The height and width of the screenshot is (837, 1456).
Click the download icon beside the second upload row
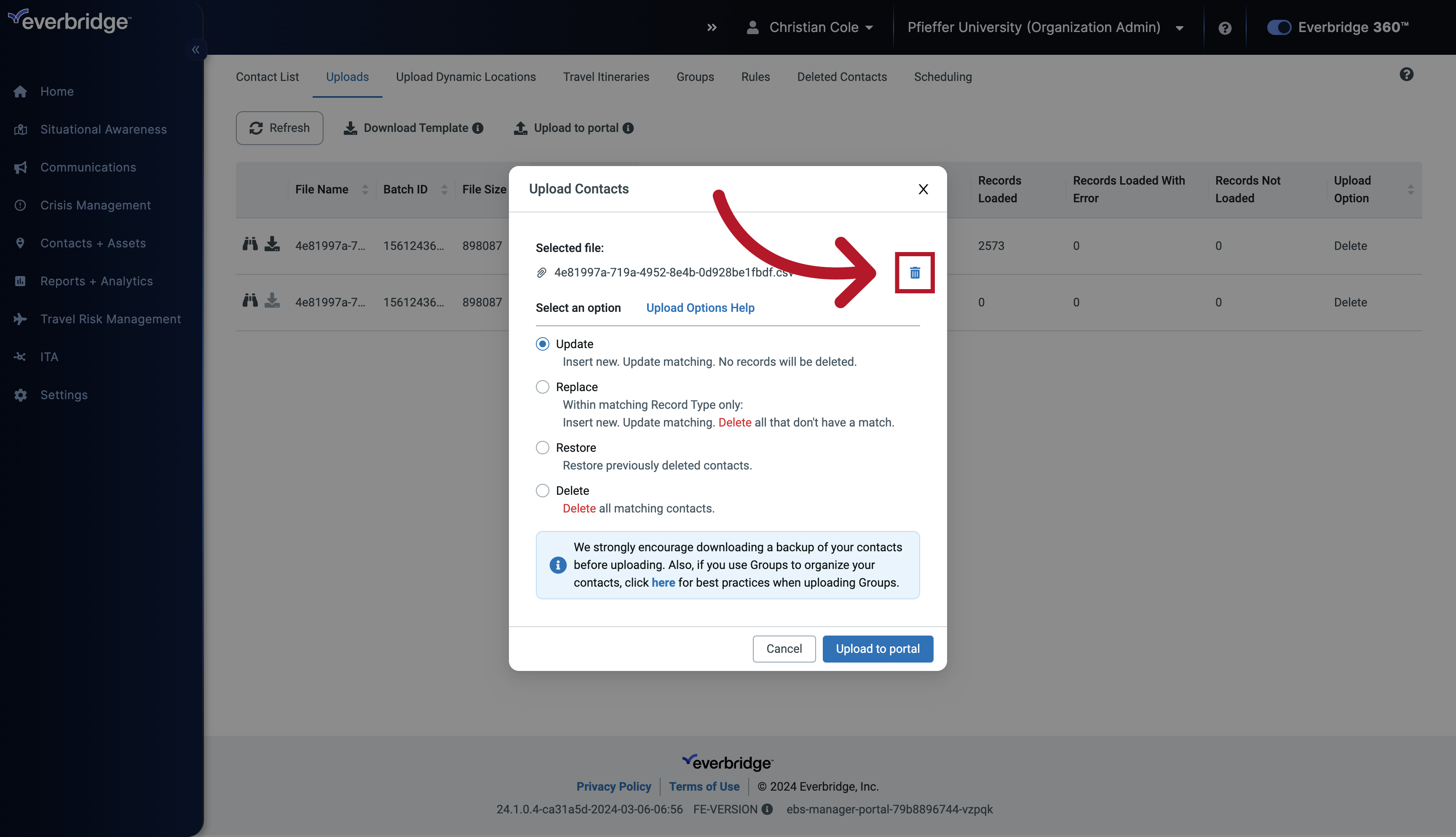272,301
